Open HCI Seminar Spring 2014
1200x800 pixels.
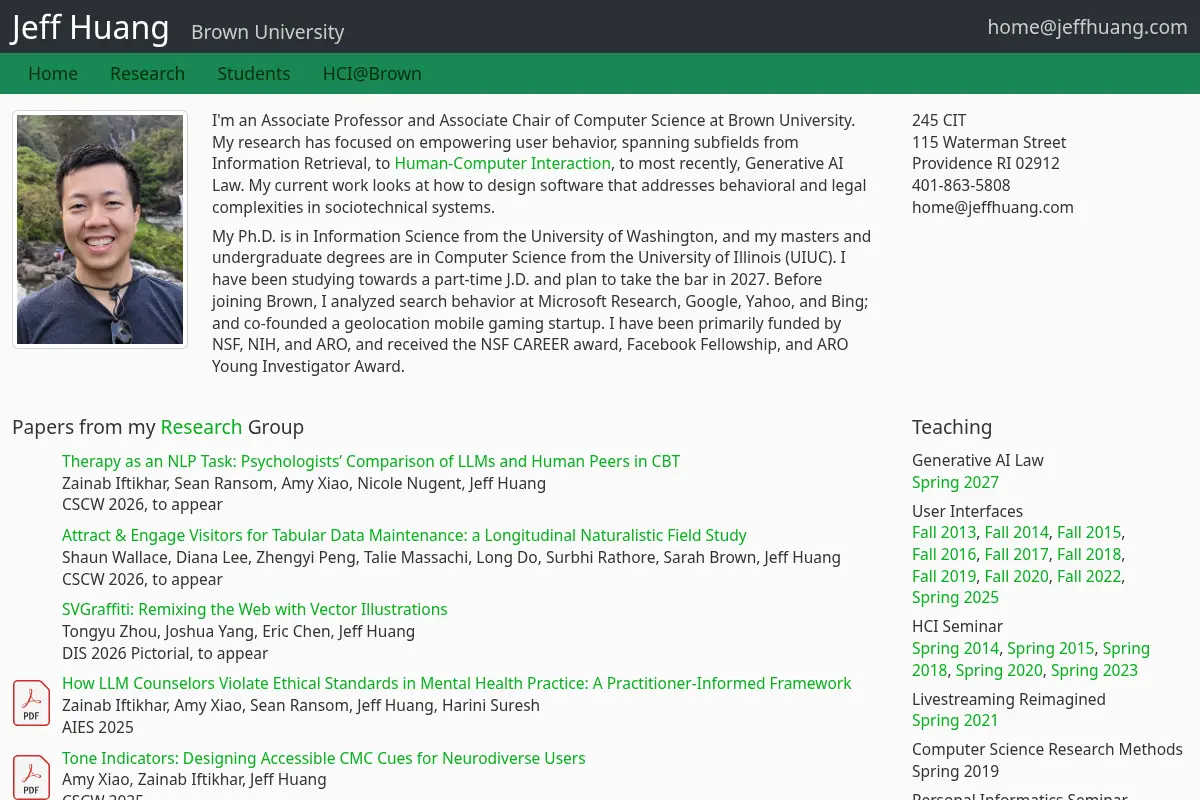[x=955, y=648]
